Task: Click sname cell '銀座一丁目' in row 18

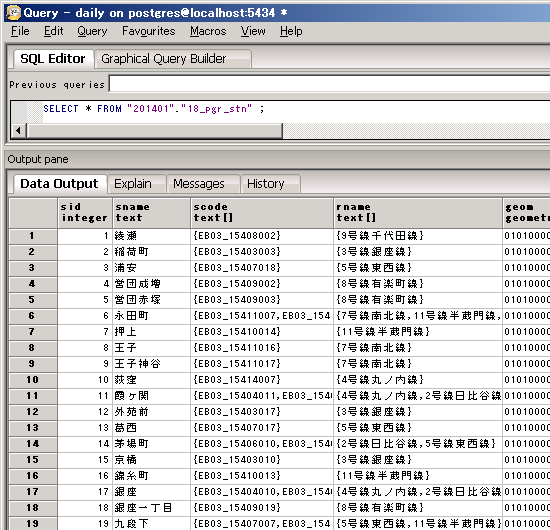Action: pyautogui.click(x=152, y=508)
